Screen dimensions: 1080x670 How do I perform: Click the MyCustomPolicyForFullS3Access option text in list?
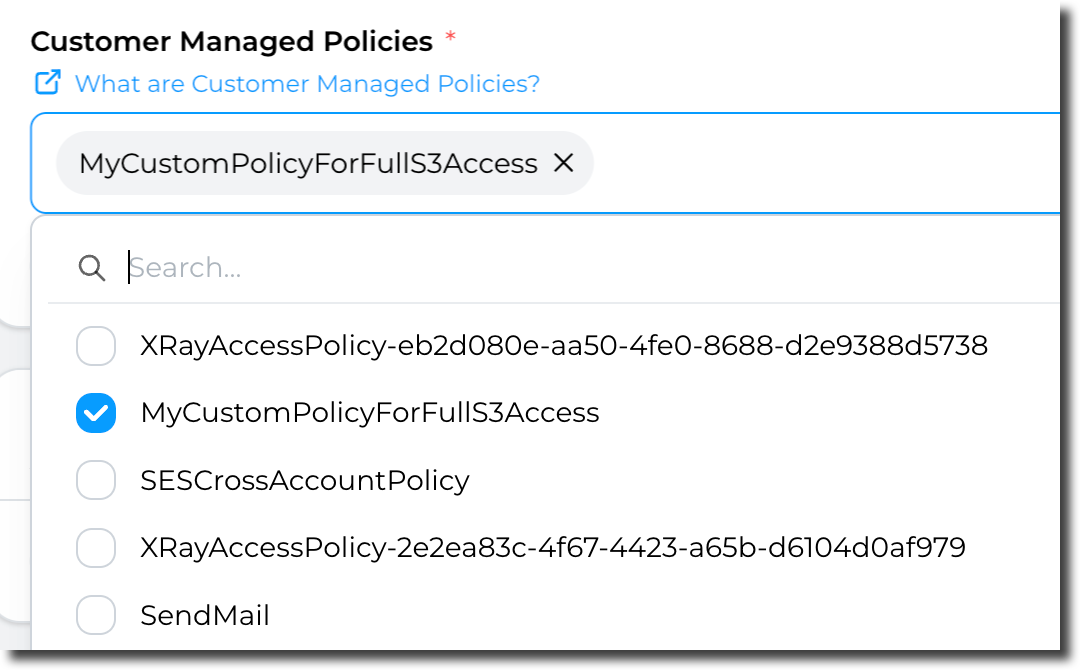click(370, 413)
